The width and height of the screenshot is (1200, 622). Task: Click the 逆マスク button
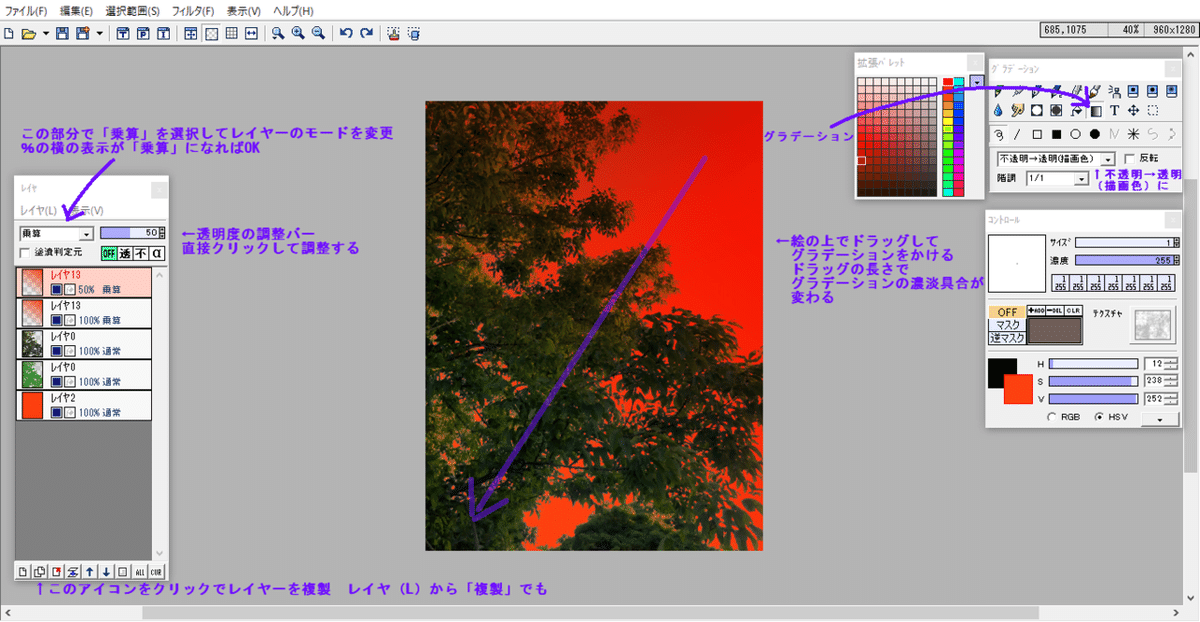click(x=1007, y=338)
